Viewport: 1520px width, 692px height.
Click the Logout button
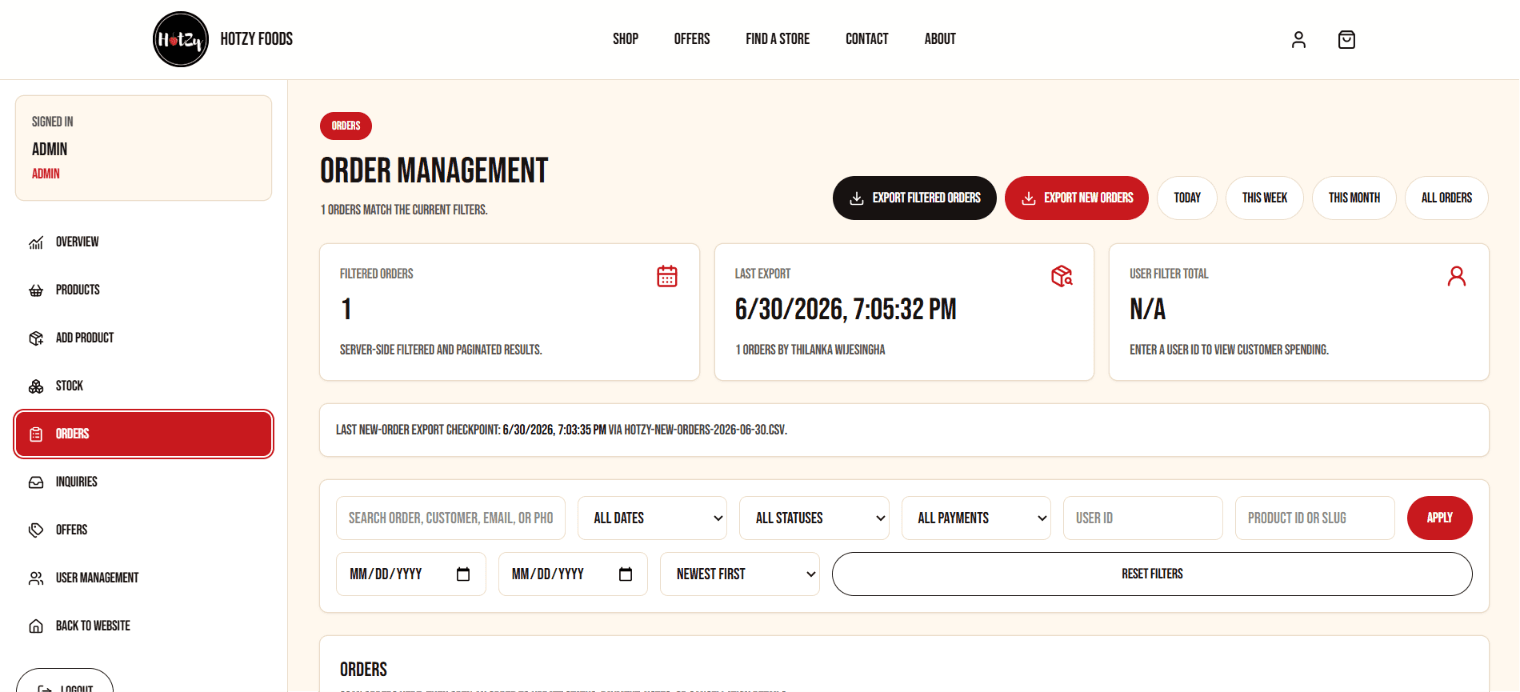pos(65,681)
